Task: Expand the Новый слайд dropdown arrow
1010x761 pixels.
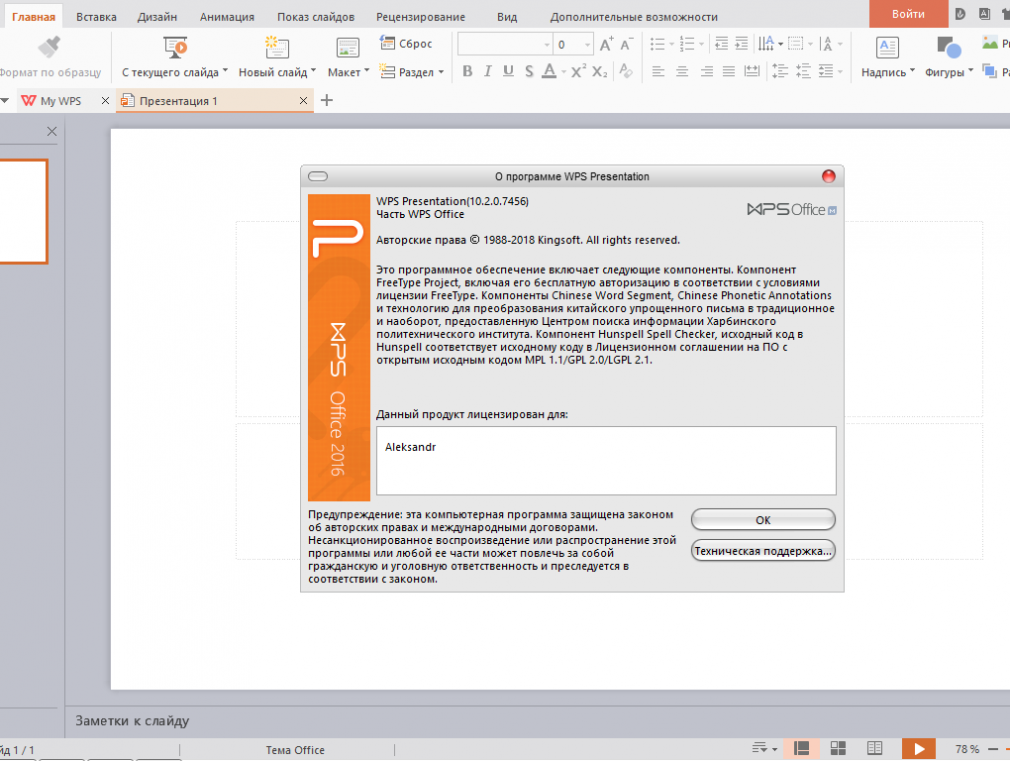Action: pyautogui.click(x=314, y=70)
